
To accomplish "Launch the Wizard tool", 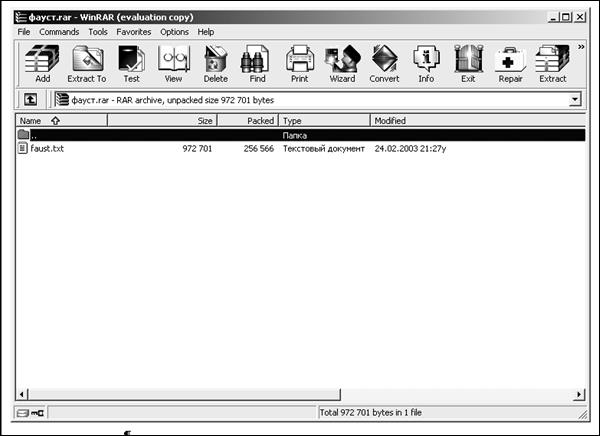I will pos(342,64).
